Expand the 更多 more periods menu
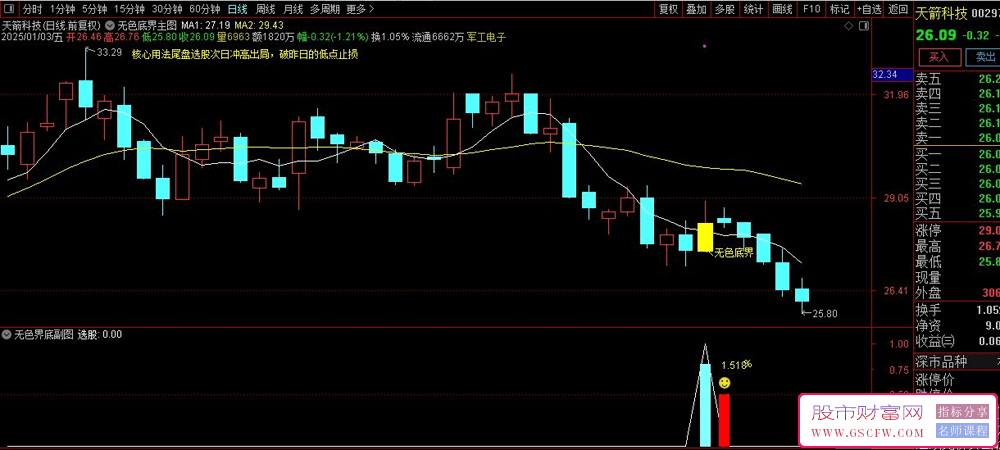Viewport: 1000px width, 450px height. 360,9
